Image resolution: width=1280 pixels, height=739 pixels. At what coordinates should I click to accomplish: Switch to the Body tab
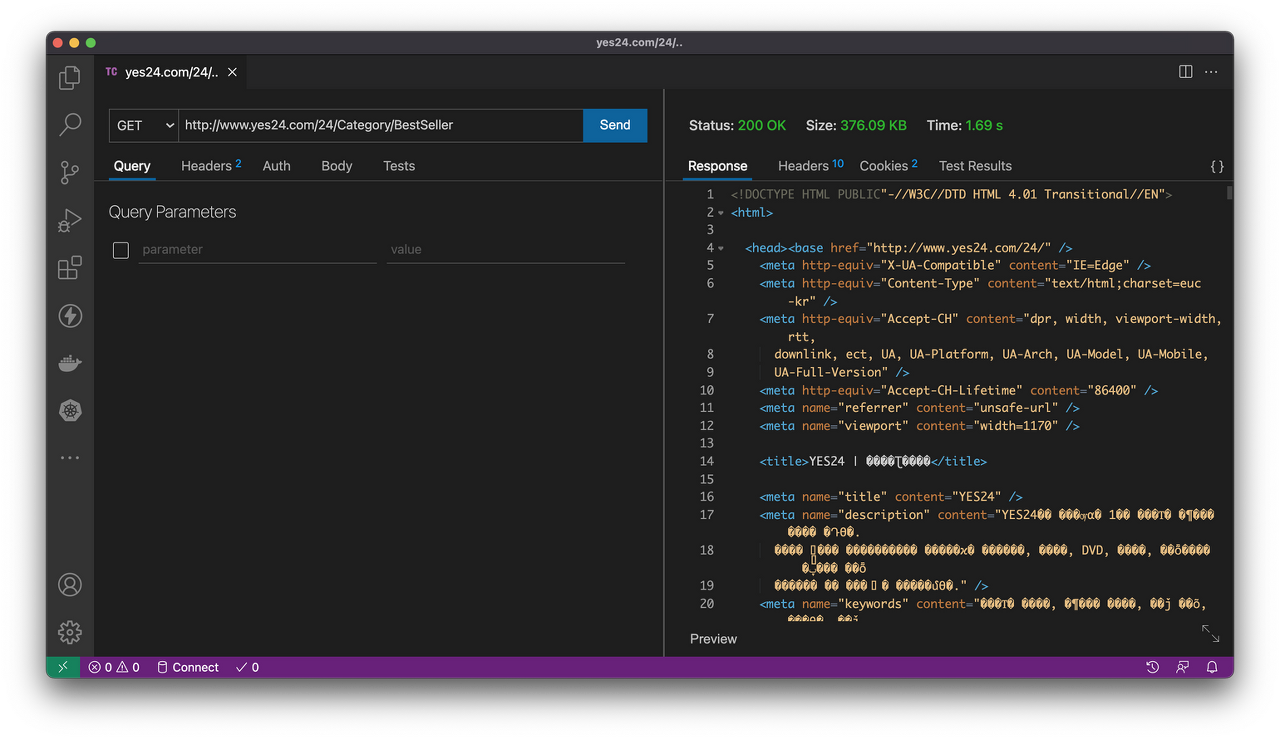(x=337, y=166)
